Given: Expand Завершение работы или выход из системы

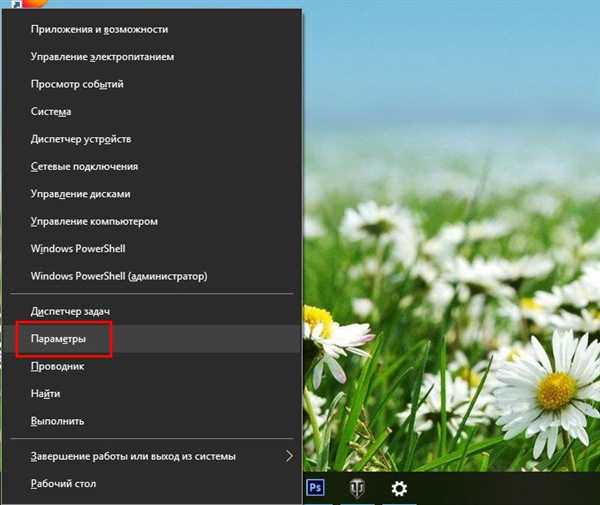Looking at the screenshot, I should click(x=152, y=456).
